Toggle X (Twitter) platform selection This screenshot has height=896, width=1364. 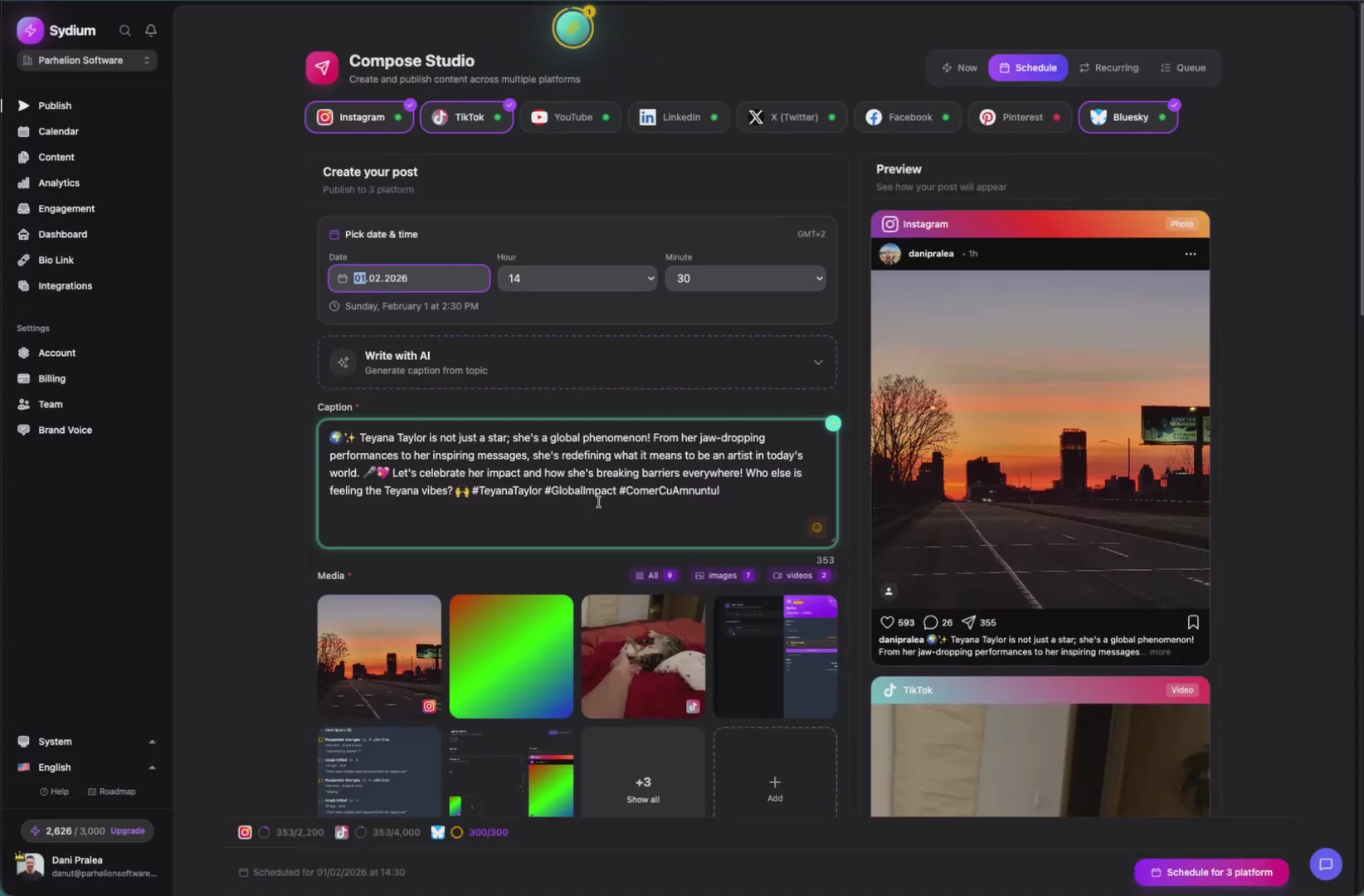tap(792, 117)
